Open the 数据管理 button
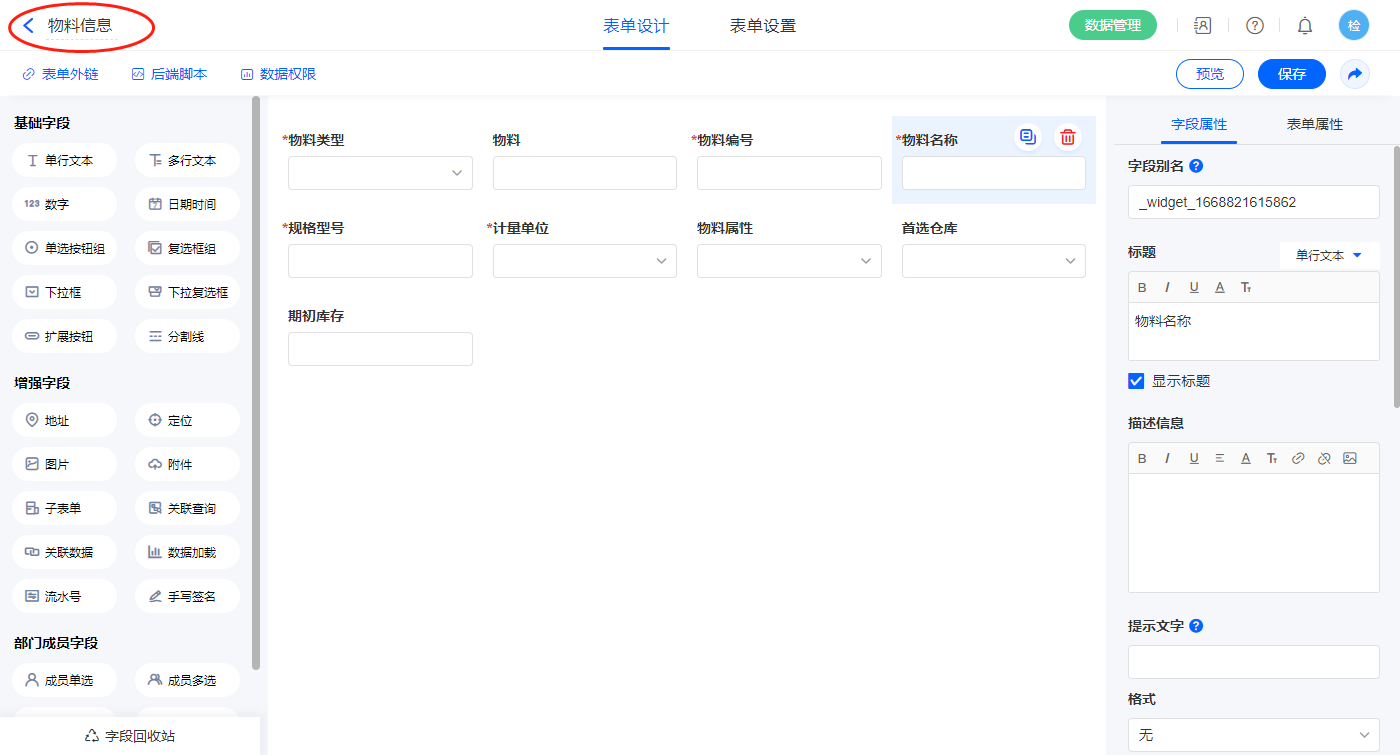Image resolution: width=1400 pixels, height=755 pixels. (1112, 26)
